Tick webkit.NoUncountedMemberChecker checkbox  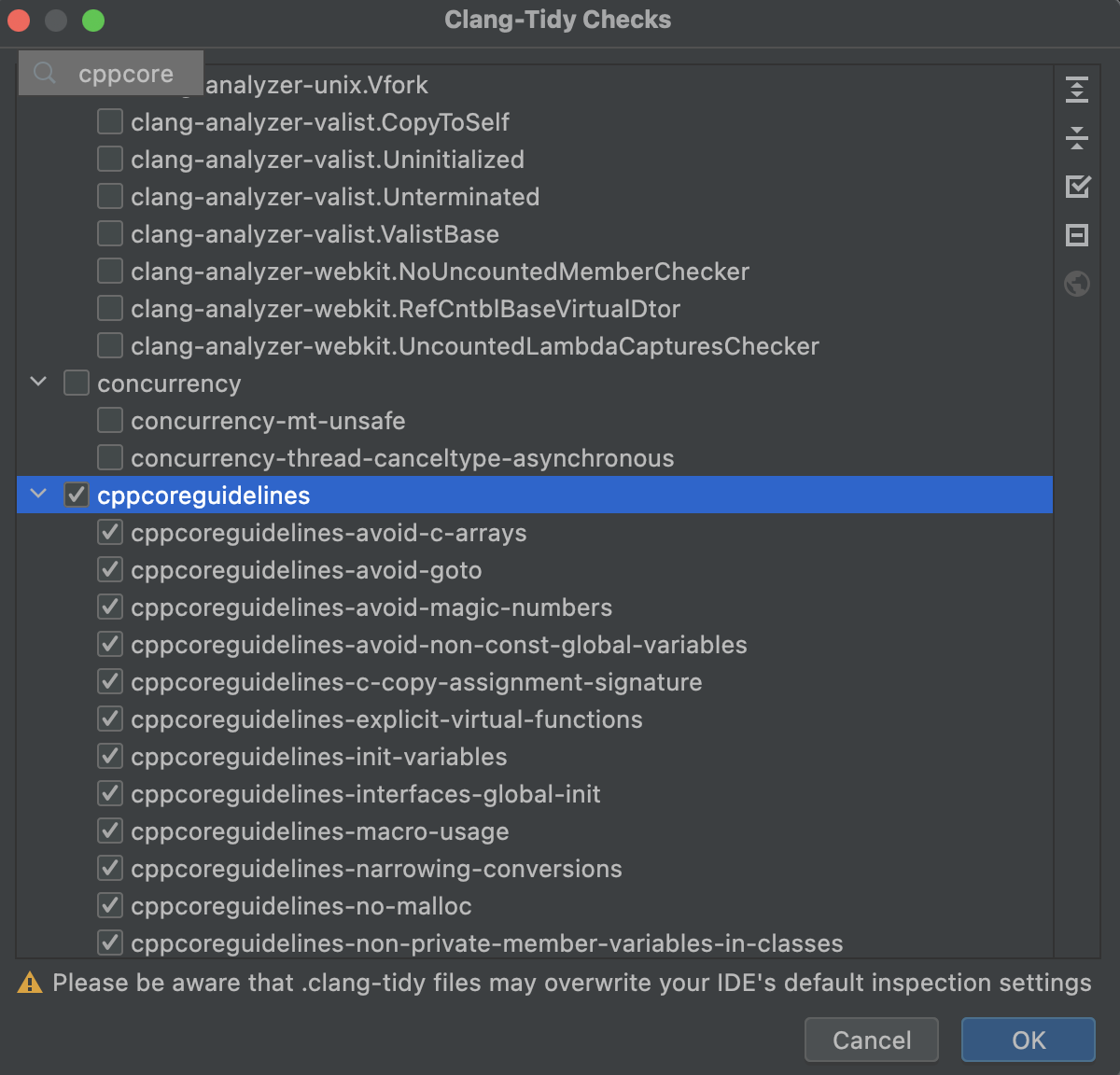tap(110, 271)
